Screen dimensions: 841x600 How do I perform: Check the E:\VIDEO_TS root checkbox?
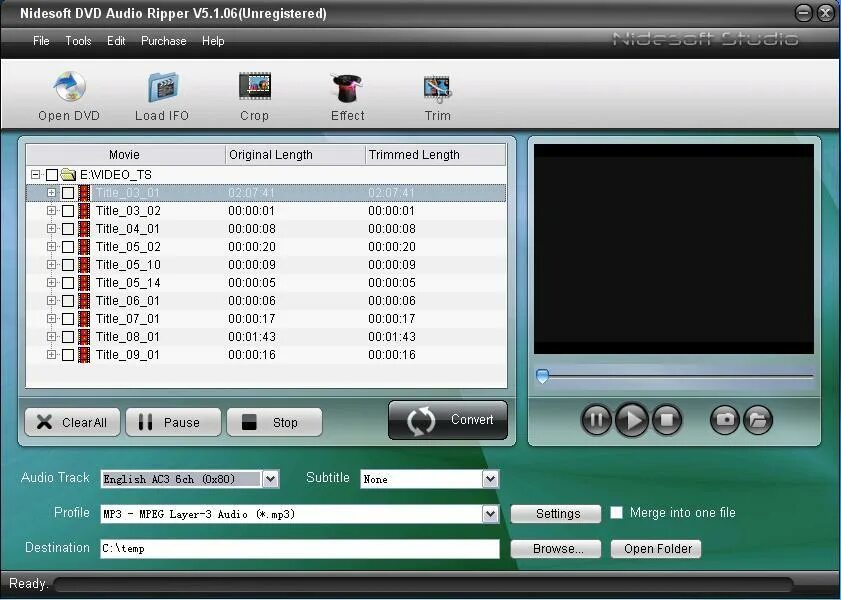52,175
